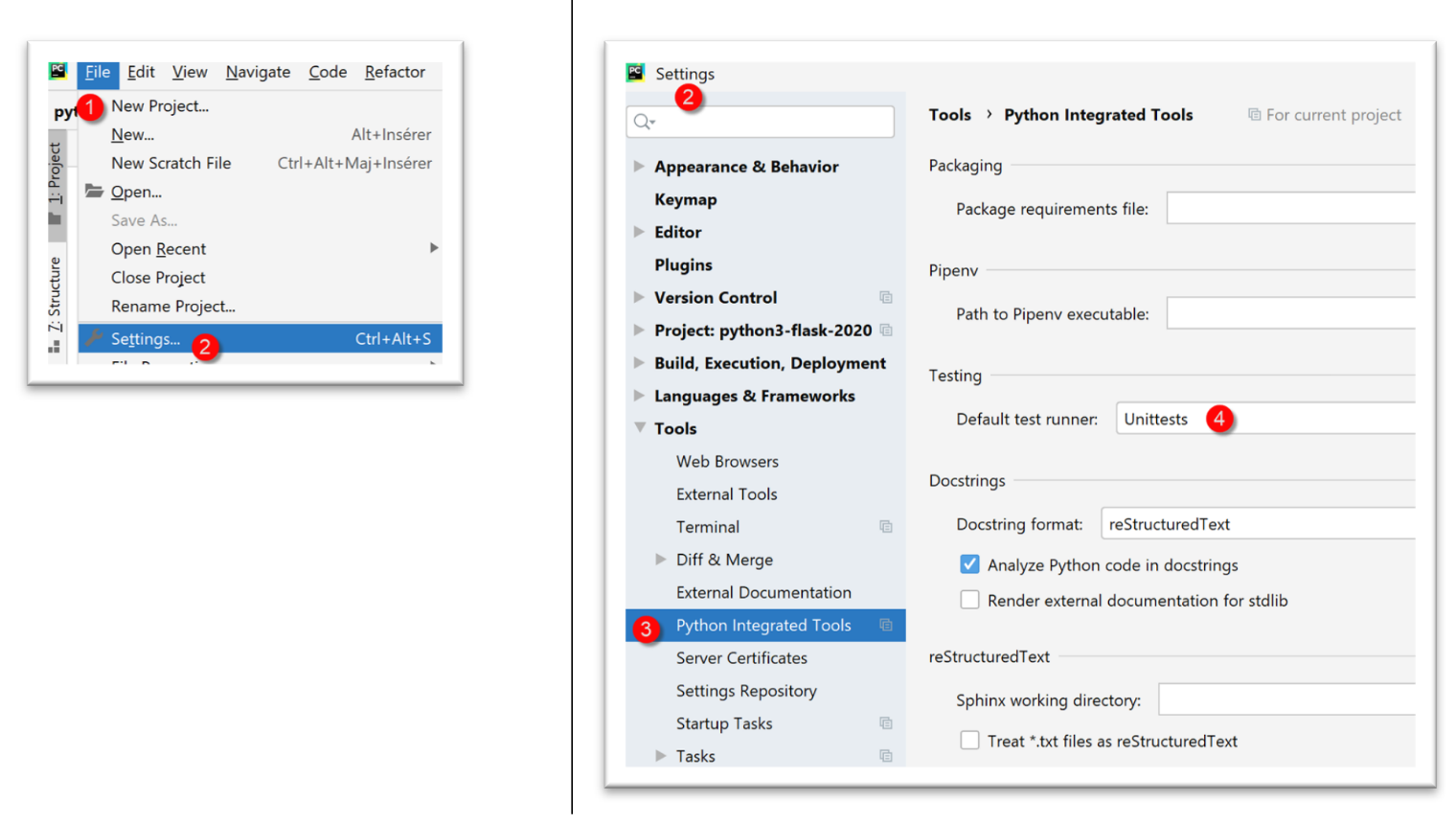Screen dimensions: 1456x824
Task: Click the project-level icon beside Startup Tasks
Action: [x=886, y=723]
